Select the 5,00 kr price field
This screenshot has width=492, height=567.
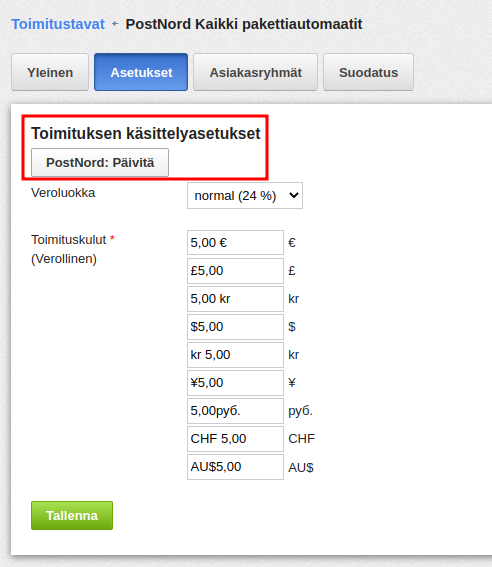click(x=235, y=299)
